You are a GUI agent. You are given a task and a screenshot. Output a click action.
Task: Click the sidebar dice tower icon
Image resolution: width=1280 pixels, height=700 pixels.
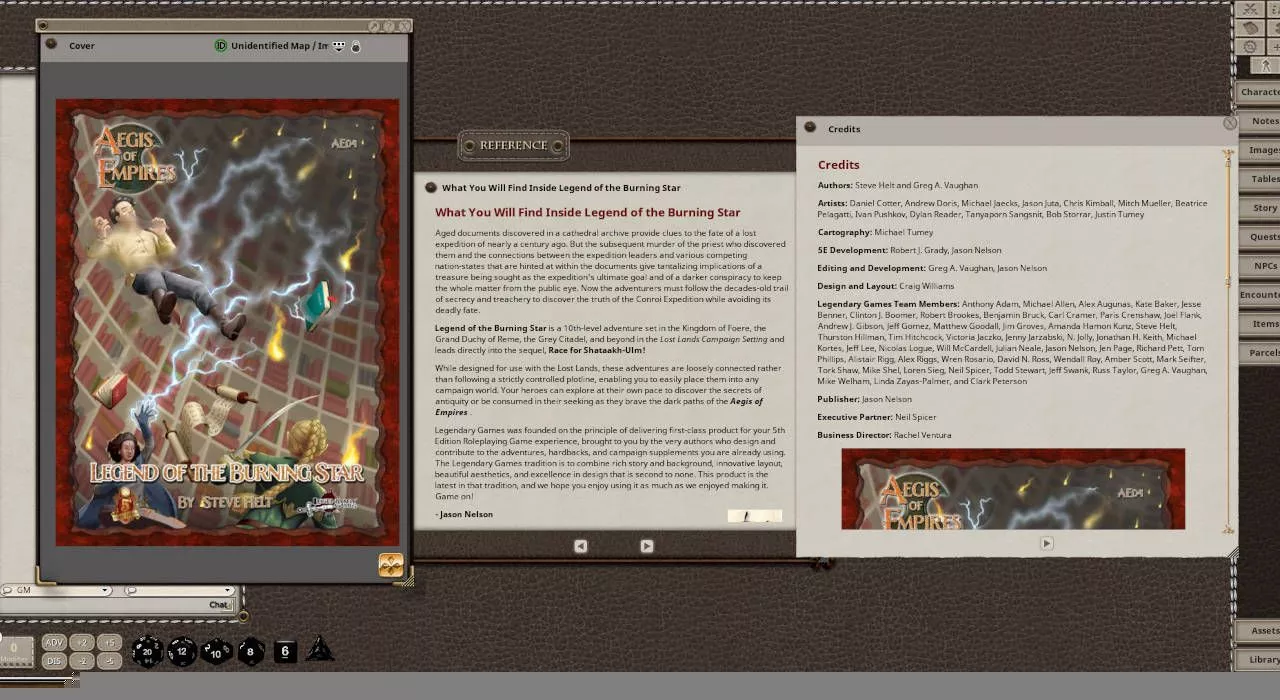[x=1250, y=28]
